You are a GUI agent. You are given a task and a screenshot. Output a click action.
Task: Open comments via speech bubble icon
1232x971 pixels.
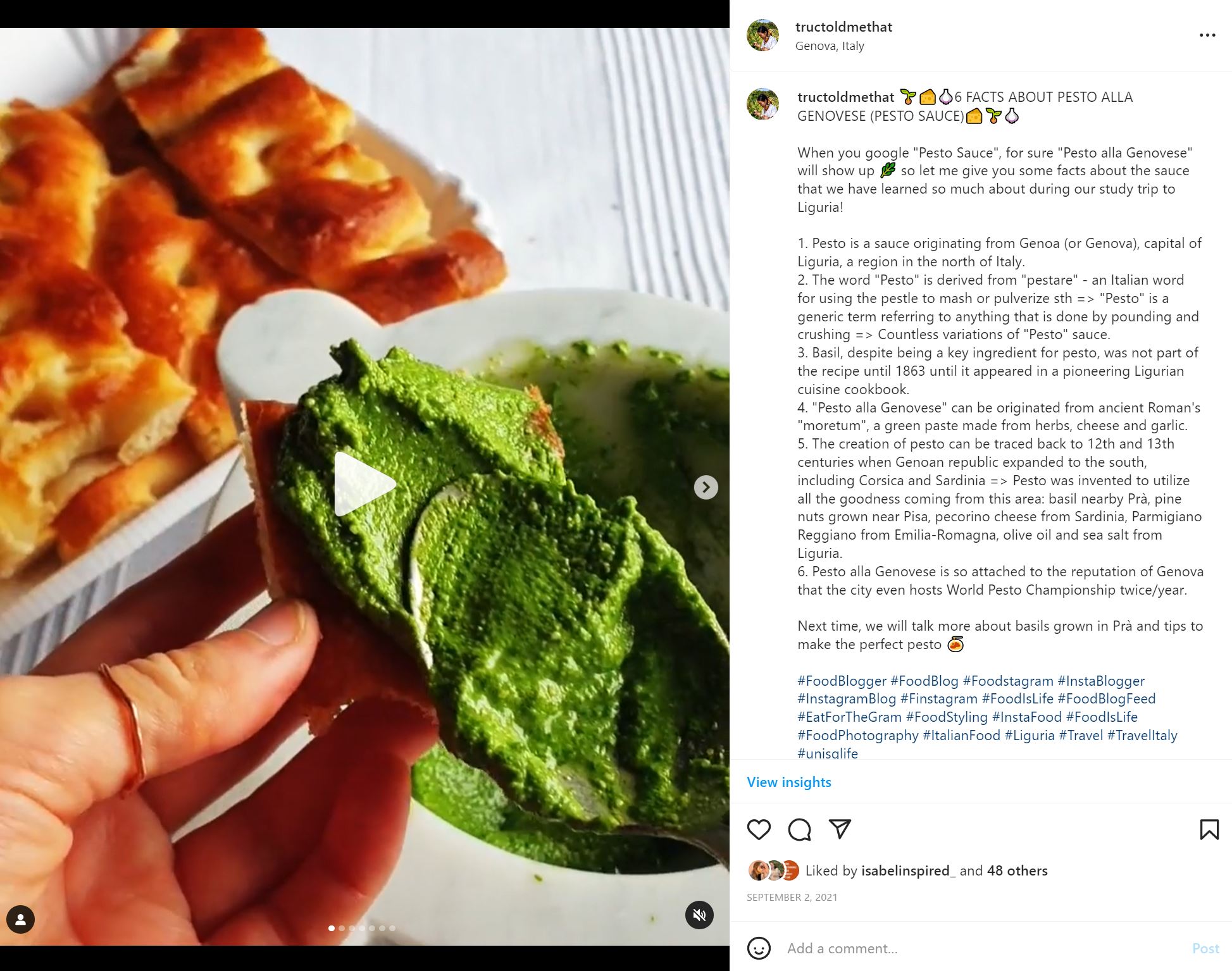tap(799, 829)
